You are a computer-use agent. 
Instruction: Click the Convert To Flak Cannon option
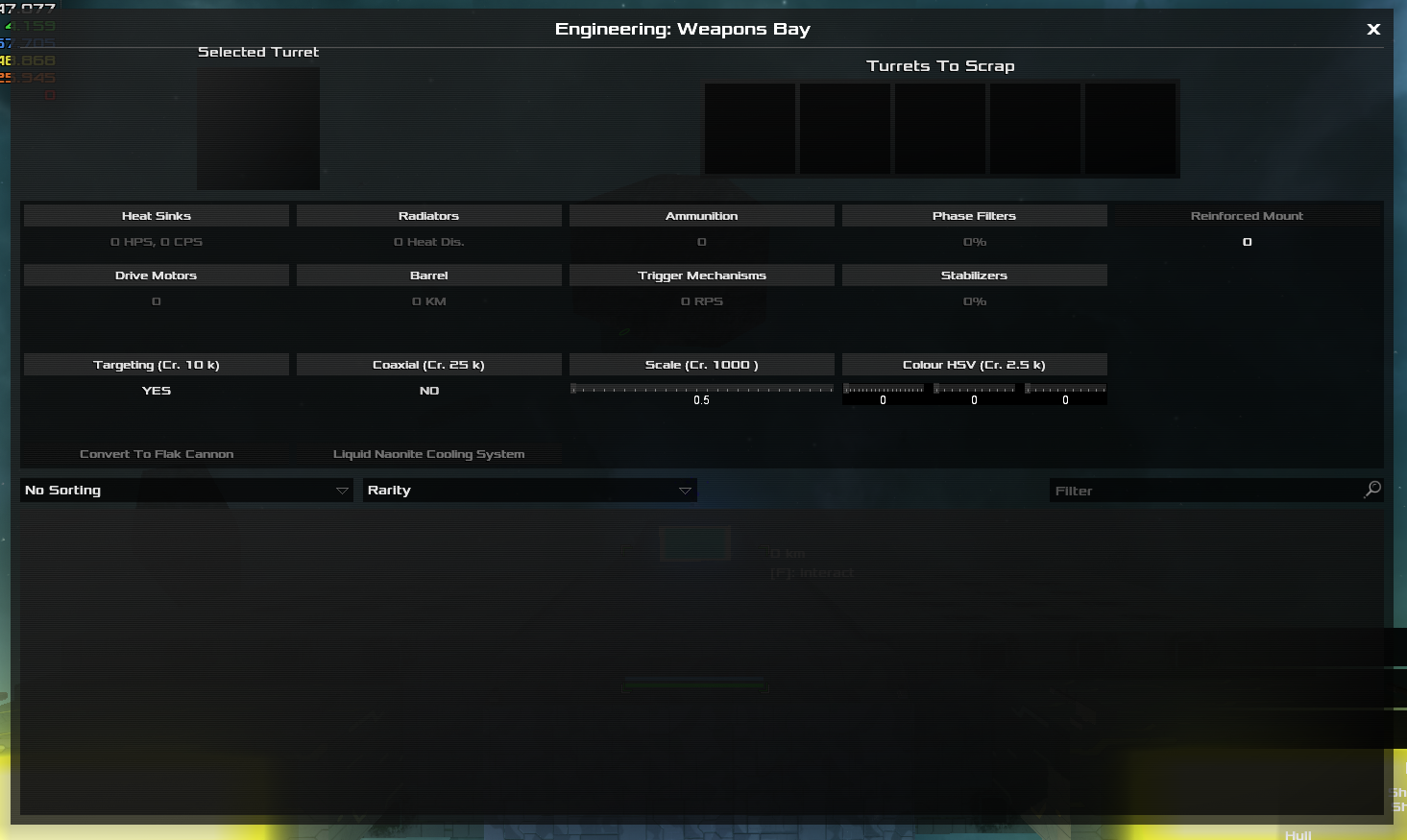pos(157,453)
